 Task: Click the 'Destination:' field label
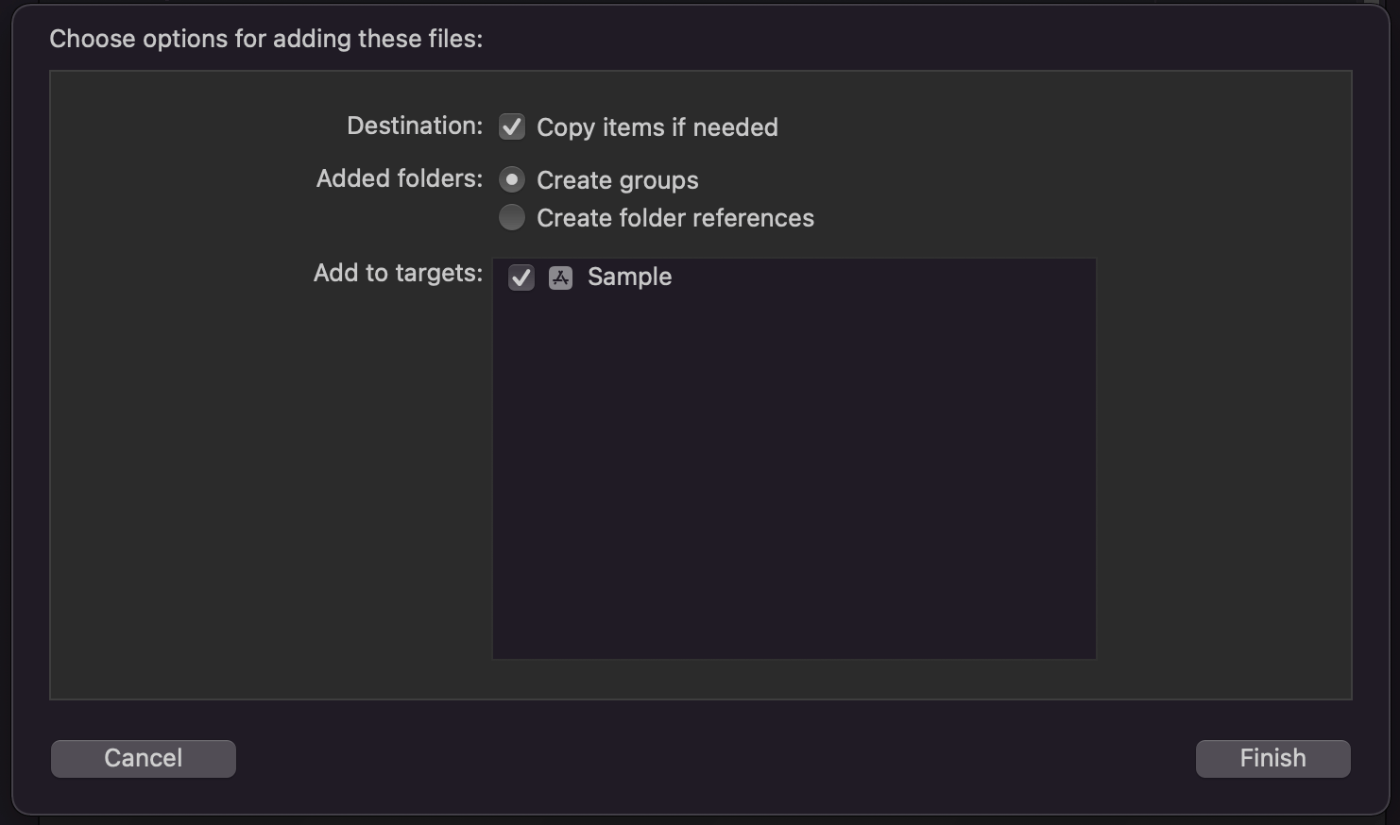pyautogui.click(x=415, y=126)
